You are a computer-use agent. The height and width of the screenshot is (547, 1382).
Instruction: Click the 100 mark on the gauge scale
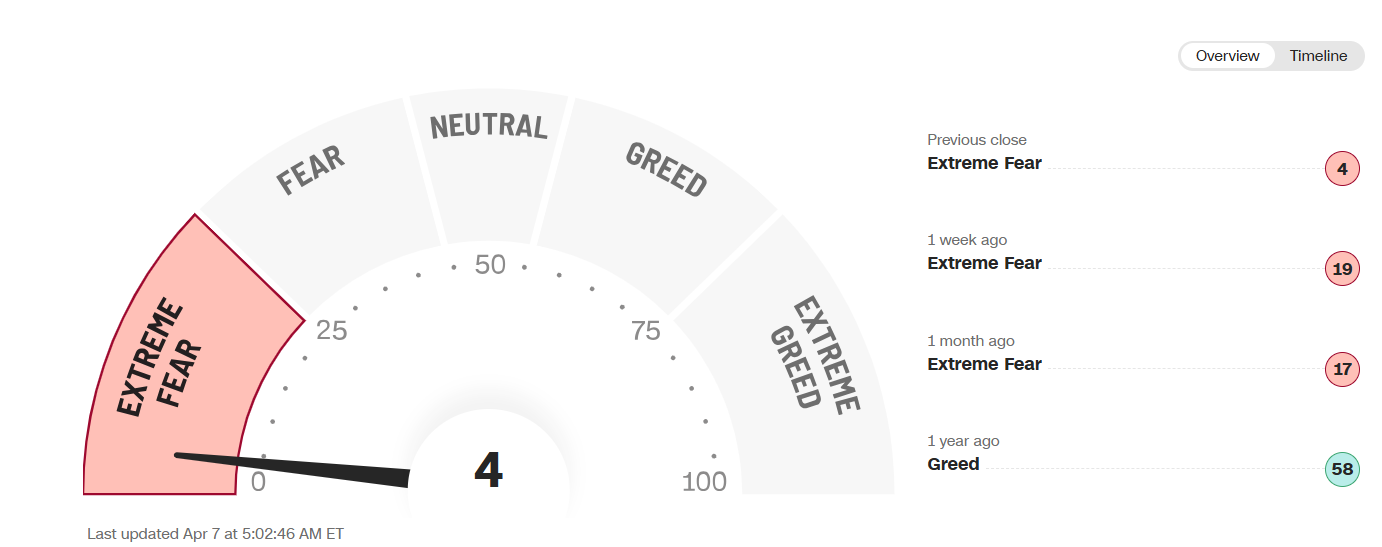[704, 482]
